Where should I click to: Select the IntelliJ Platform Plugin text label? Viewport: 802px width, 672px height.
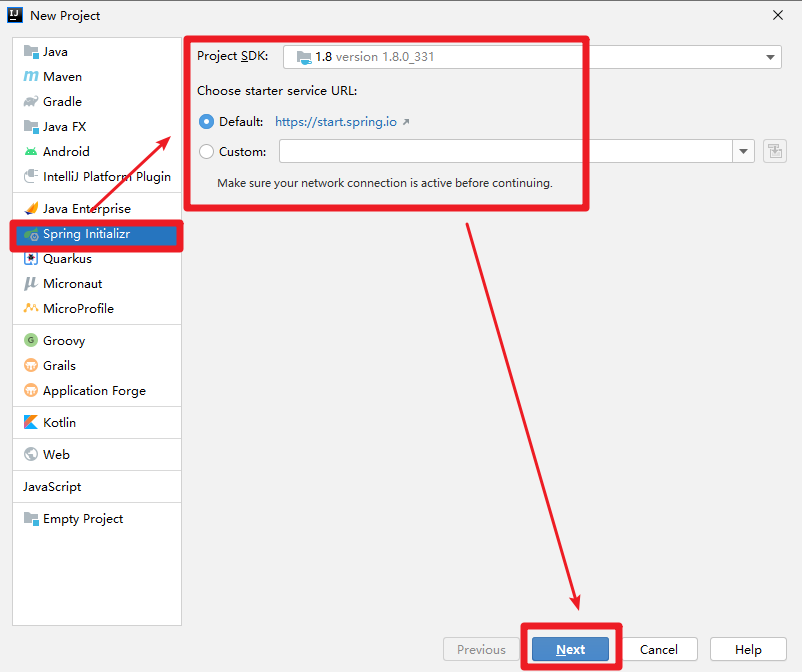107,176
